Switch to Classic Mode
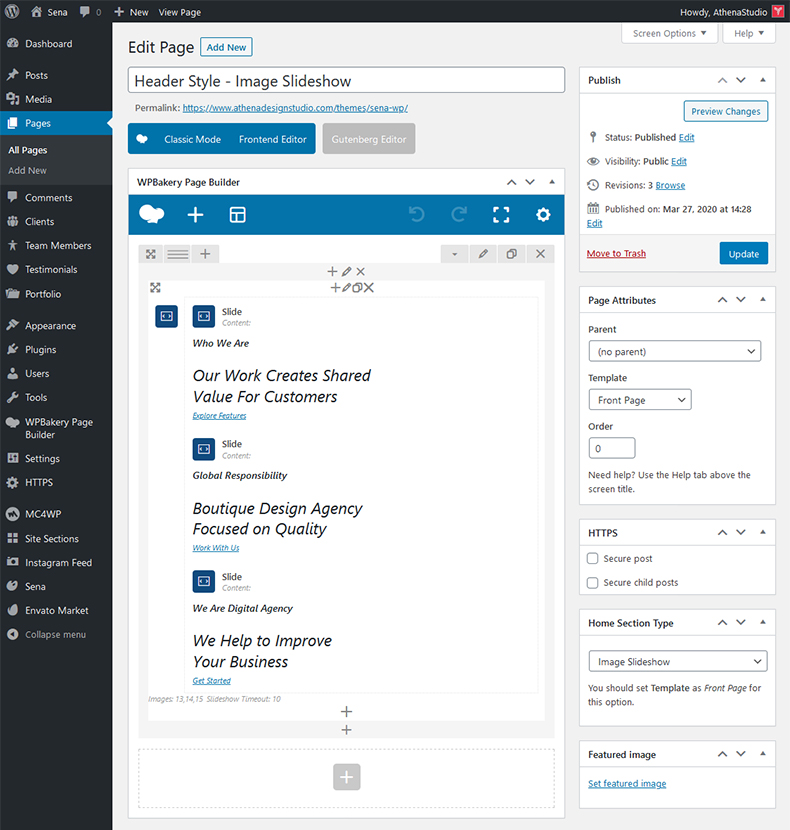The width and height of the screenshot is (790, 830). pos(192,139)
